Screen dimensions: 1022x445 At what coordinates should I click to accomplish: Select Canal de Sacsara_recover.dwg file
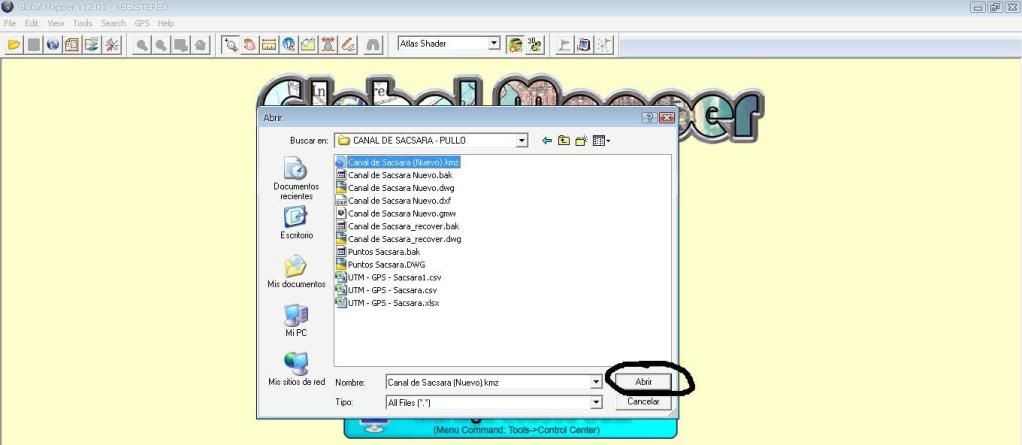(x=399, y=239)
